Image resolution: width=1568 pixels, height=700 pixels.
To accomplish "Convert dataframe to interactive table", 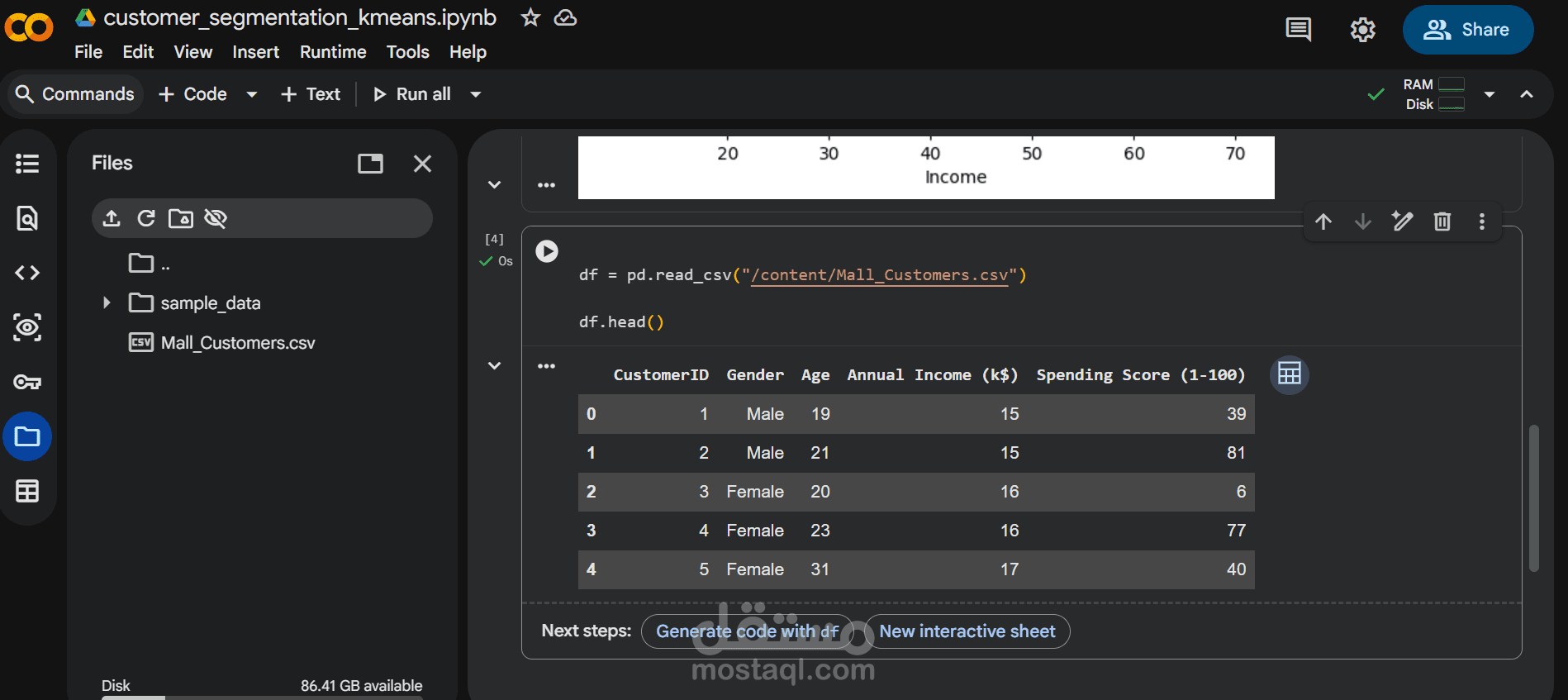I will [1289, 374].
